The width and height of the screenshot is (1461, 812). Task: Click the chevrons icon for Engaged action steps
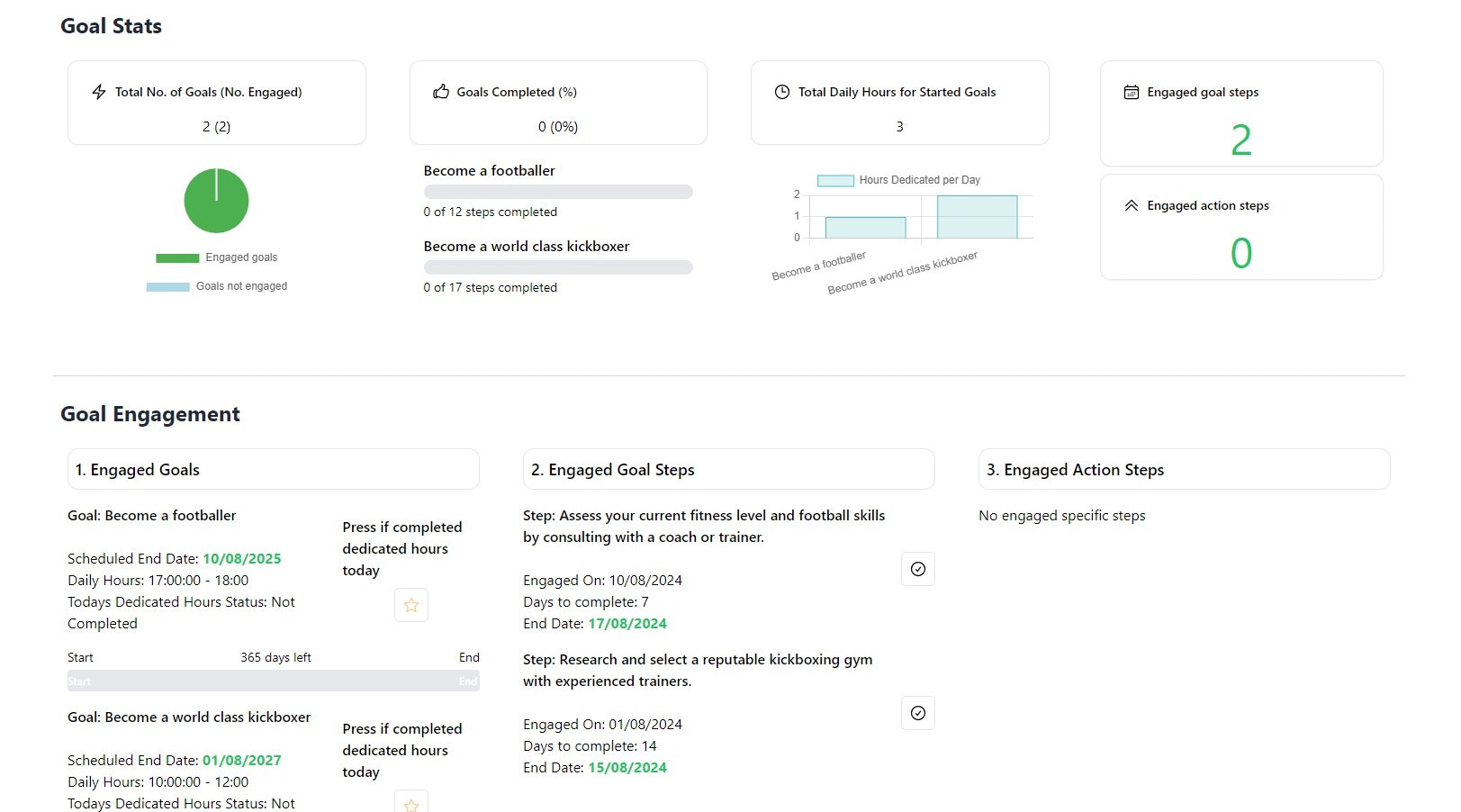coord(1132,205)
